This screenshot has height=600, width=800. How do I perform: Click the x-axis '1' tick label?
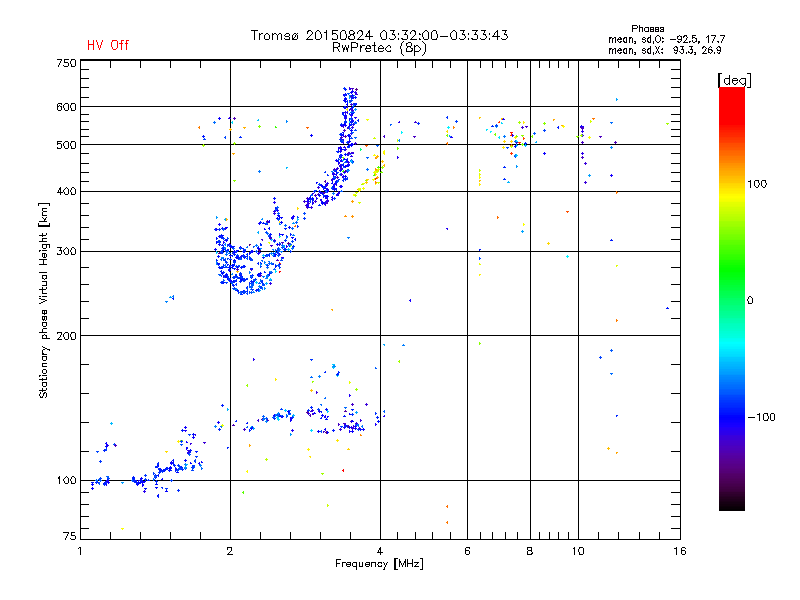pyautogui.click(x=80, y=551)
